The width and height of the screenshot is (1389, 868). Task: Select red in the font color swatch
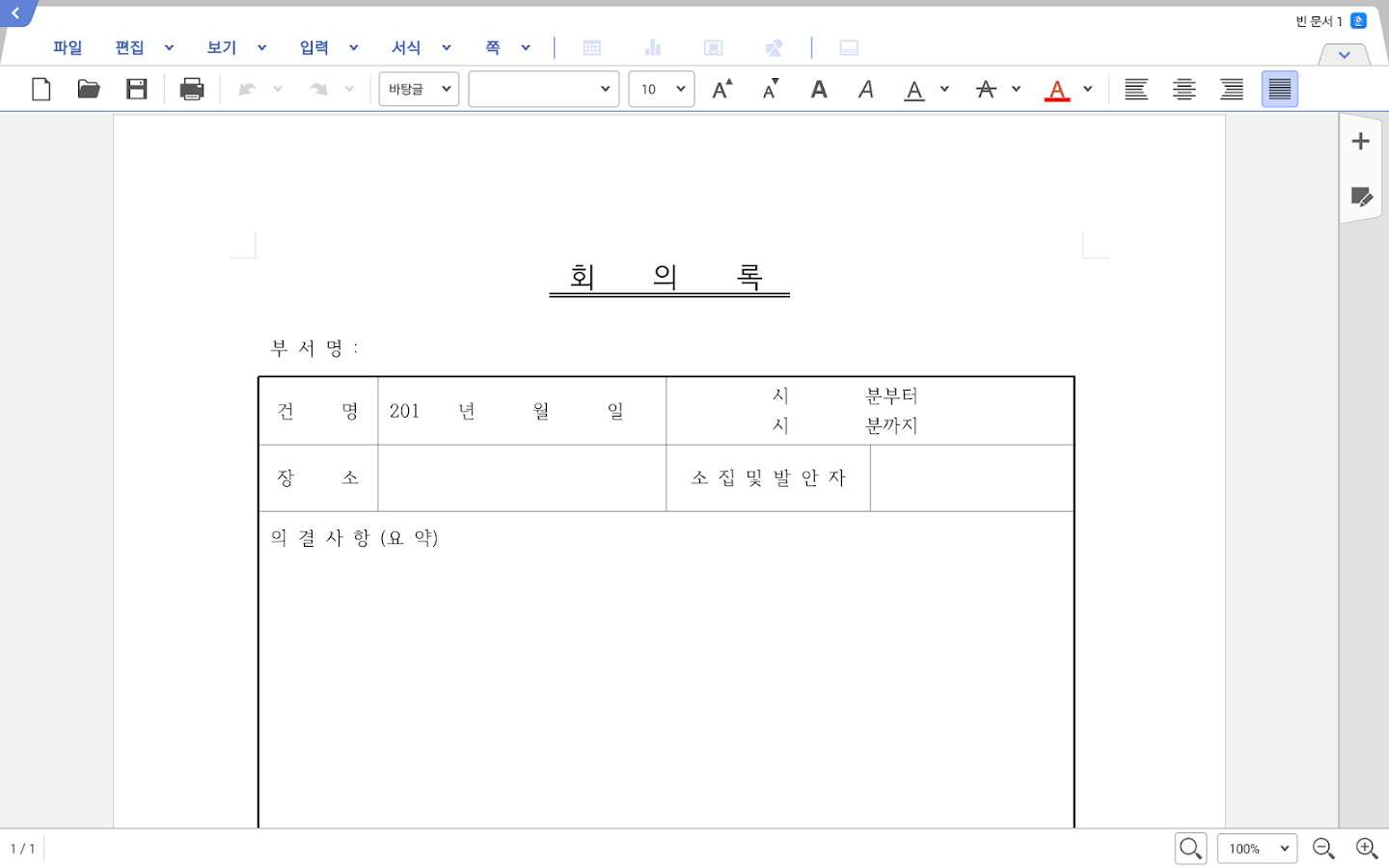click(x=1057, y=89)
